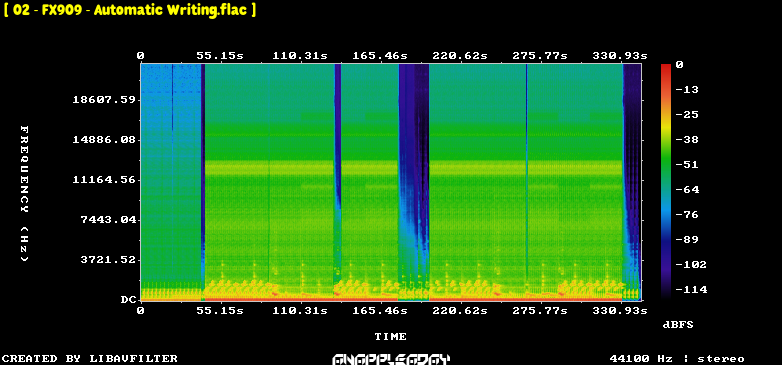Select the 55.15s top time marker

(220, 56)
